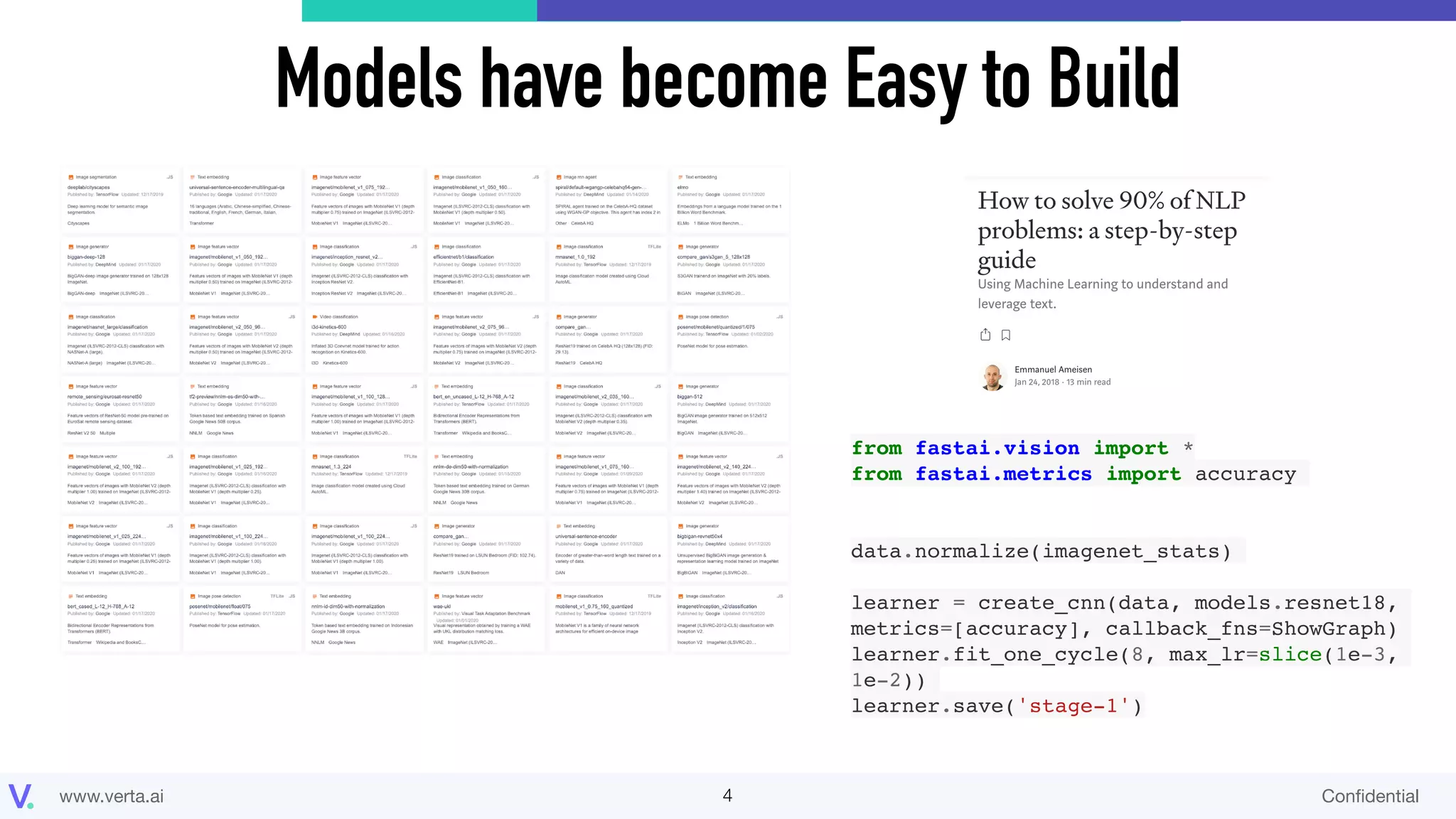Click the image generator icon on the biggan-512 card
The height and width of the screenshot is (819, 1456).
pyautogui.click(x=680, y=387)
